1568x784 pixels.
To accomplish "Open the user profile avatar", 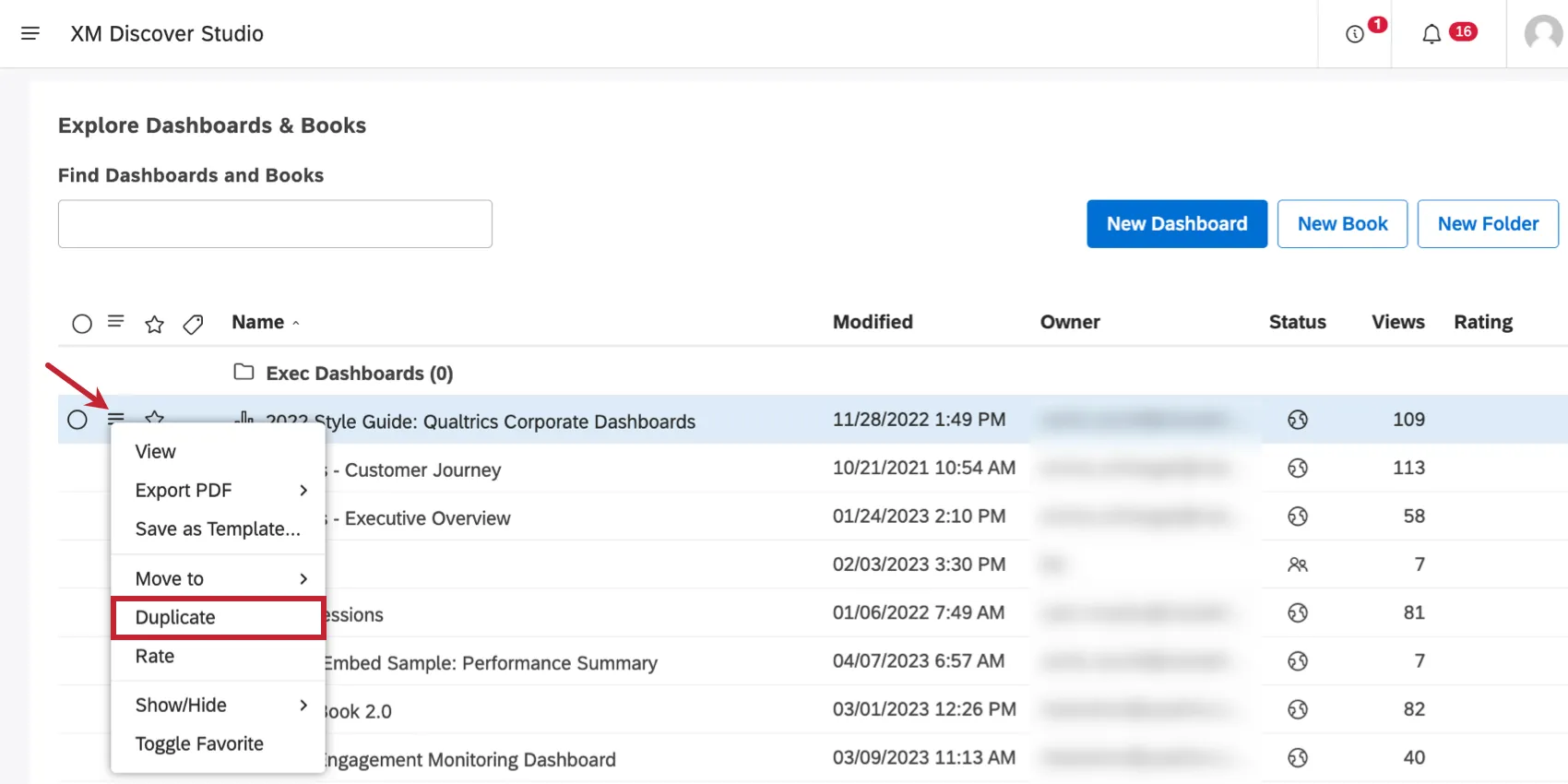I will pyautogui.click(x=1542, y=34).
